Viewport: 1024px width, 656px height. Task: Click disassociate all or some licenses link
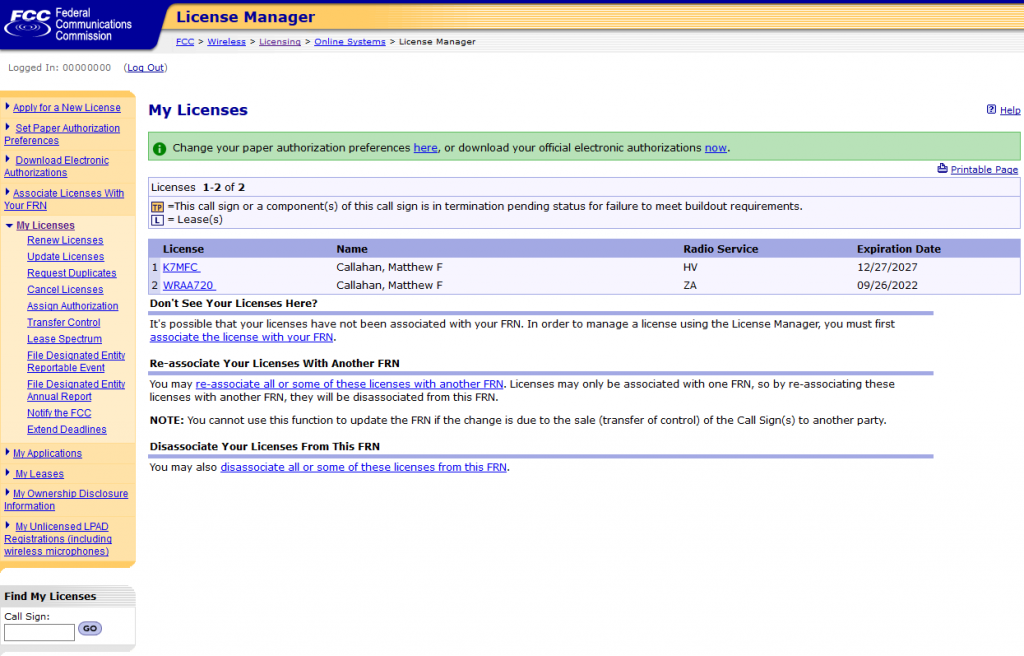coord(362,466)
